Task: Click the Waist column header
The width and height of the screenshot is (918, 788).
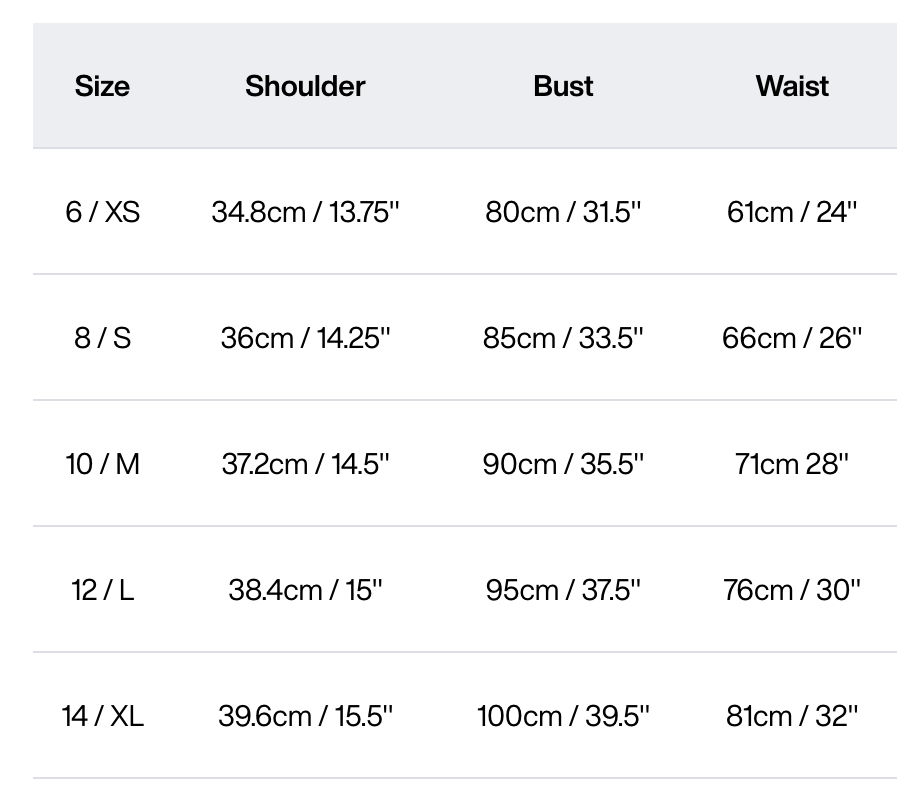Action: (792, 87)
